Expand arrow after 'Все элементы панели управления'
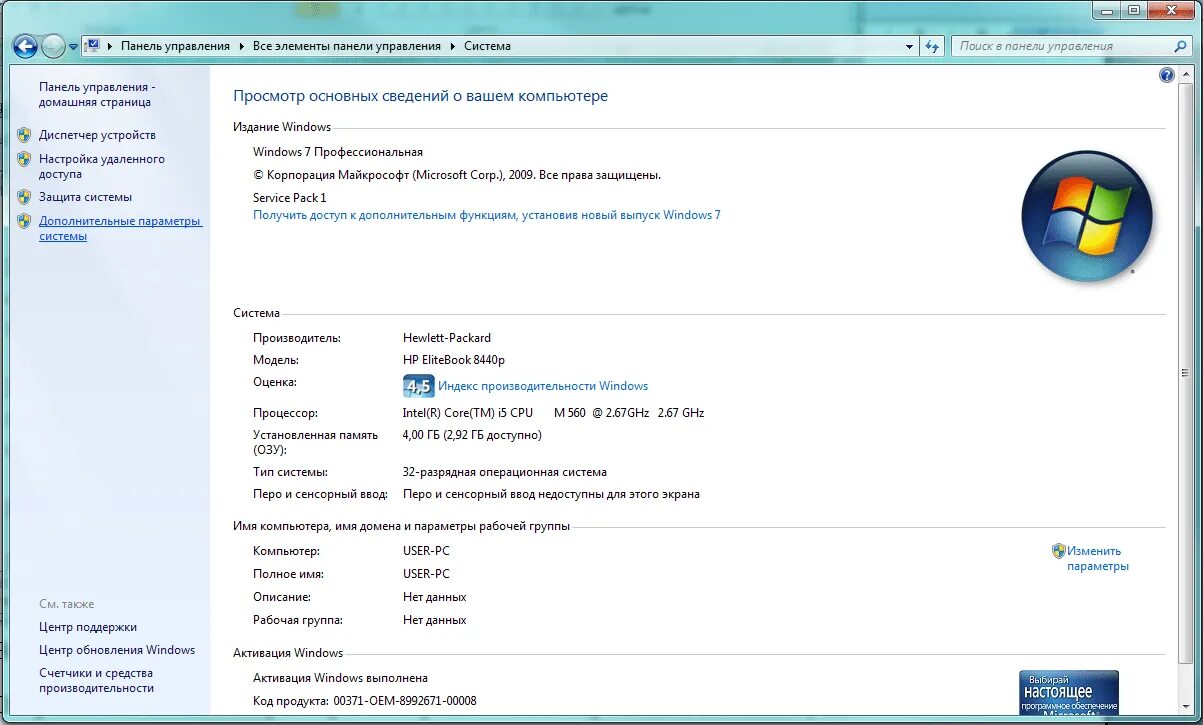Image resolution: width=1203 pixels, height=725 pixels. coord(452,46)
